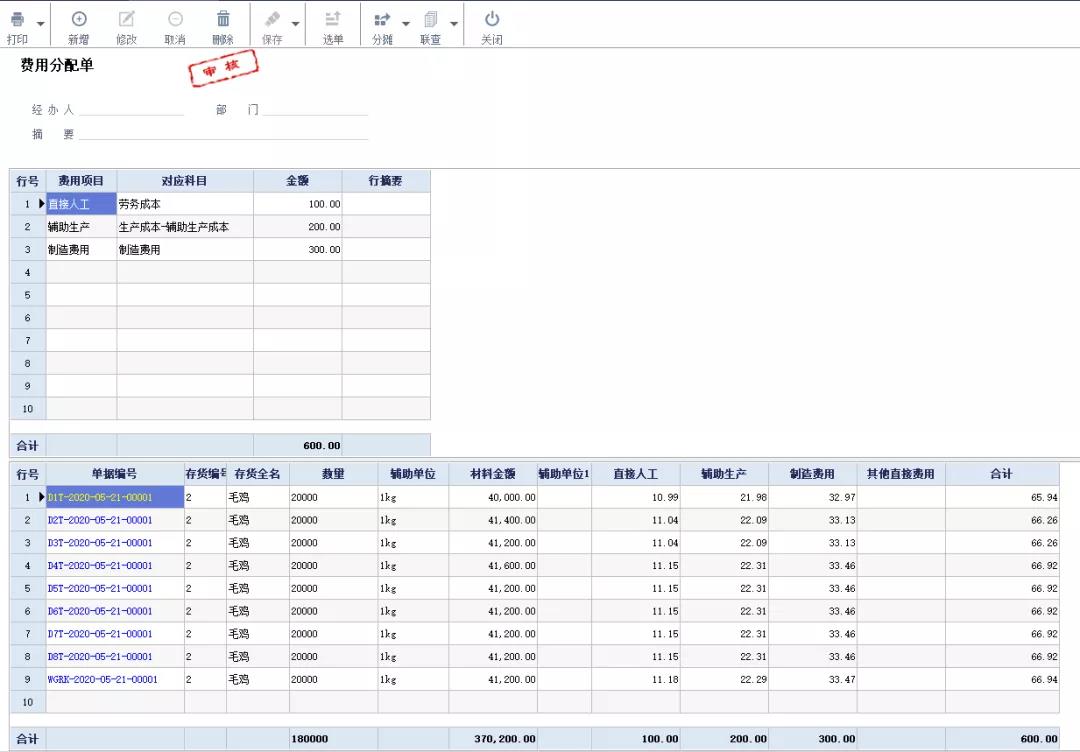Click the 经办人 input field
This screenshot has height=752, width=1080.
pos(131,110)
